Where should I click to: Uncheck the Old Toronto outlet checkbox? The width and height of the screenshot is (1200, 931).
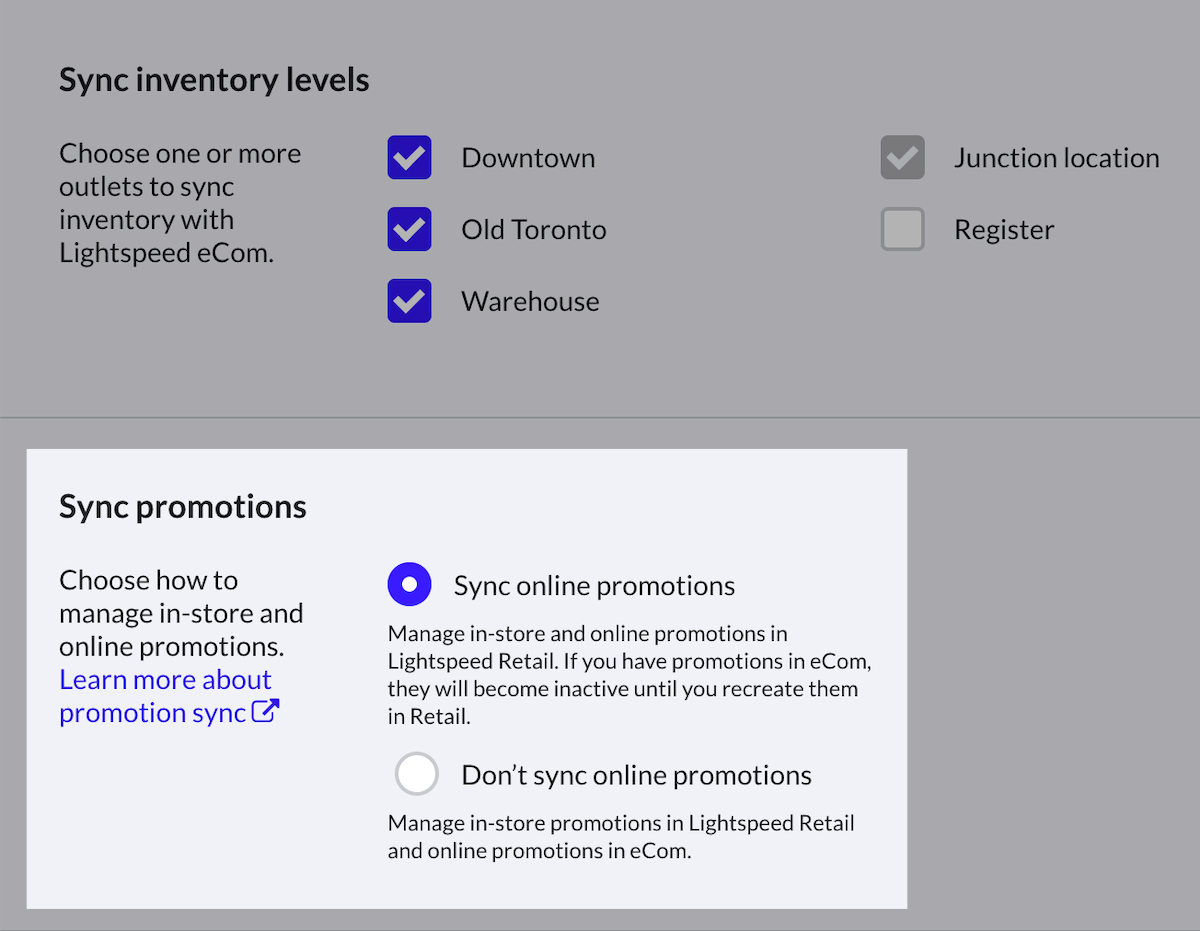pos(409,230)
